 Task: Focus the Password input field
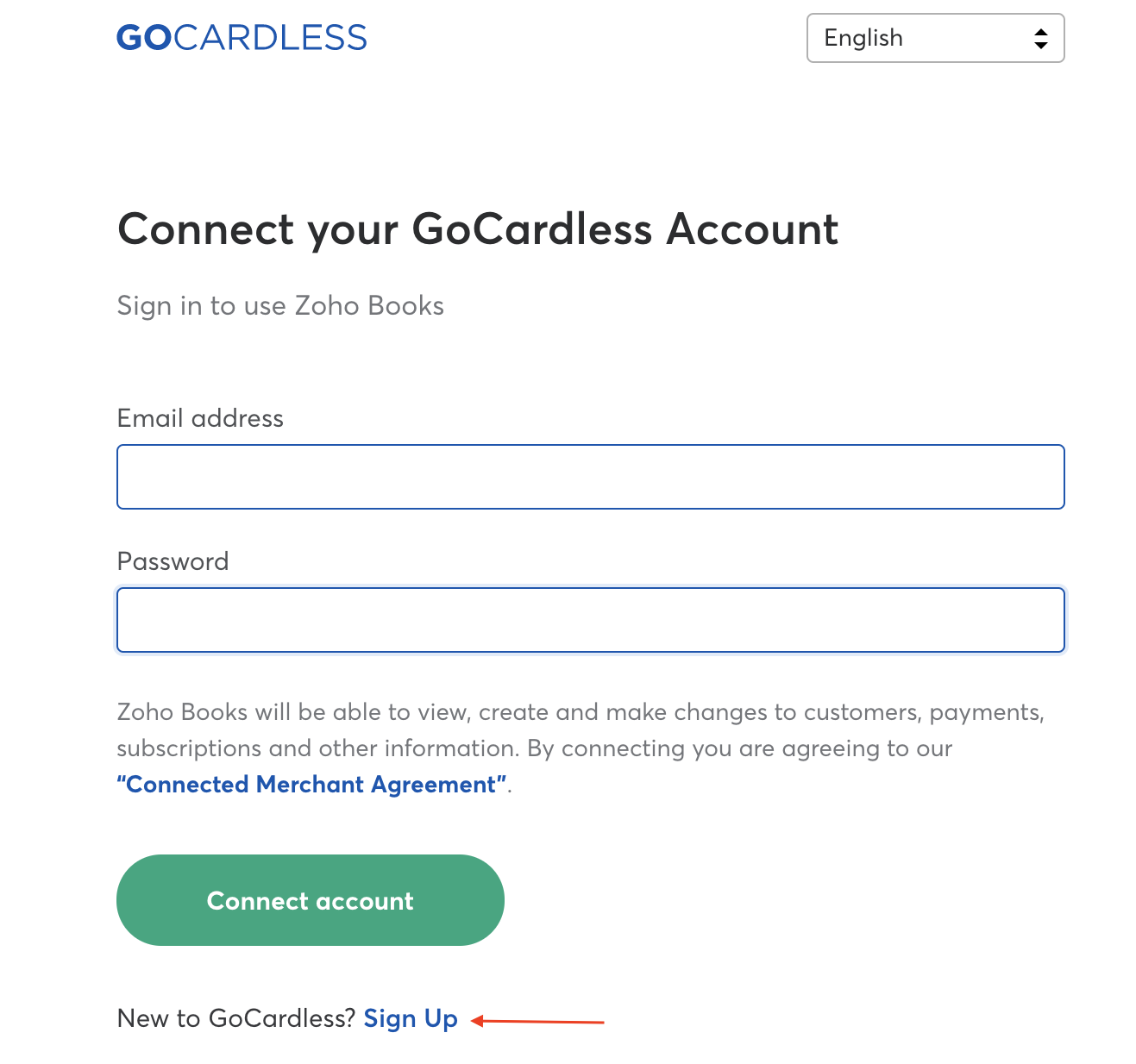point(590,620)
